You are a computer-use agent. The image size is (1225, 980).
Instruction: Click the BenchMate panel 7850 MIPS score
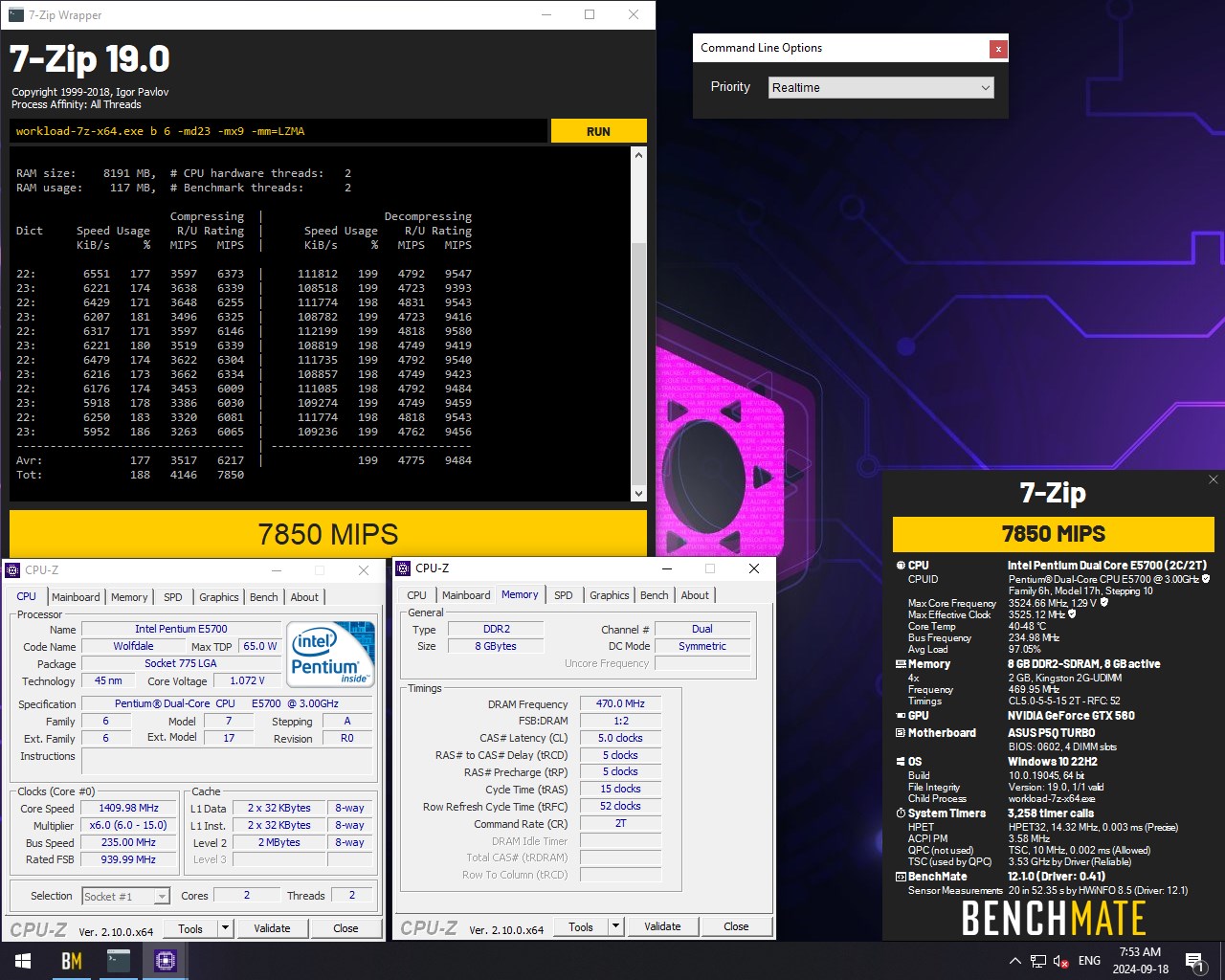click(x=1054, y=534)
